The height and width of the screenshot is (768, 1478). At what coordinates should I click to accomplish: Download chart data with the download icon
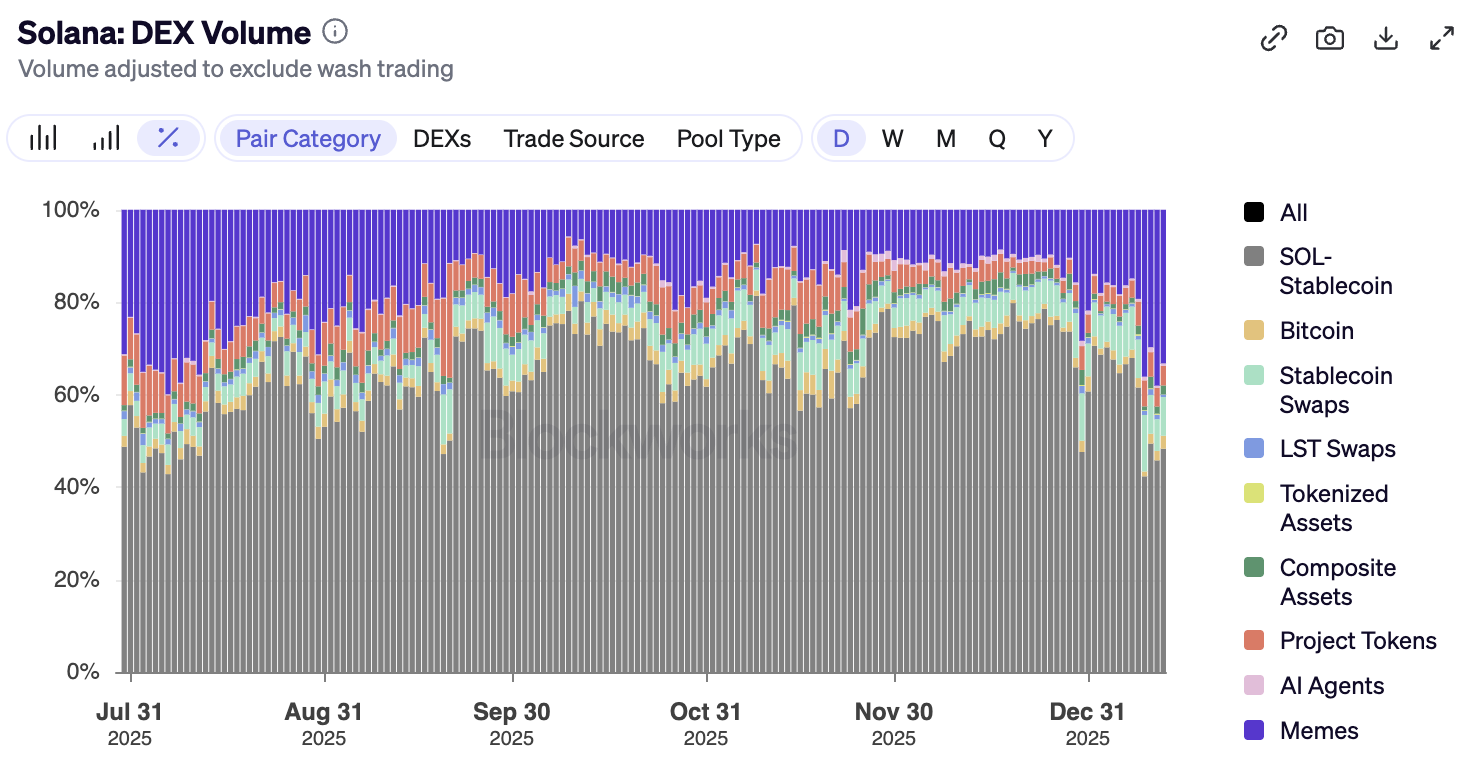click(x=1385, y=39)
